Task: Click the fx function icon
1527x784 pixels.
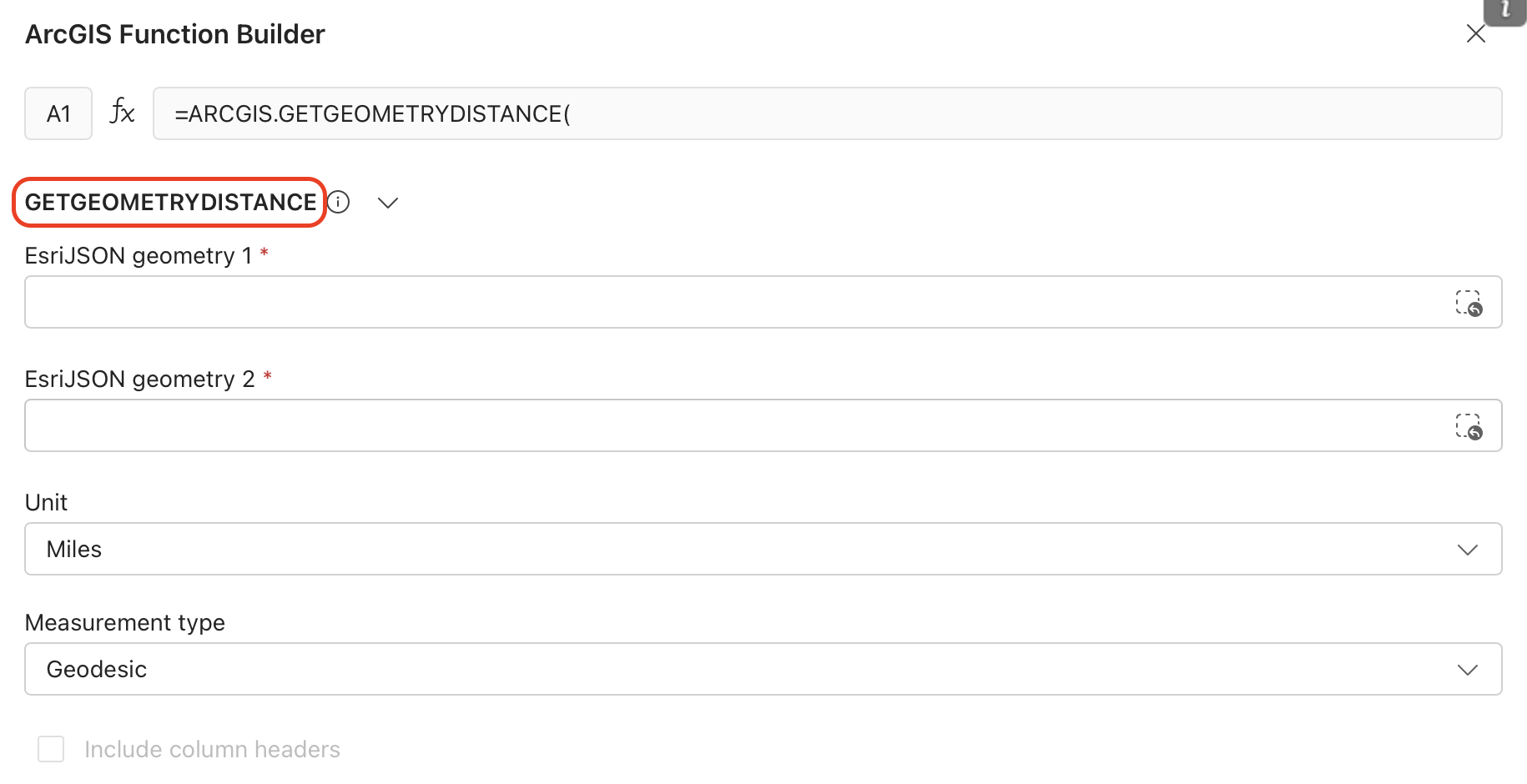Action: [122, 112]
